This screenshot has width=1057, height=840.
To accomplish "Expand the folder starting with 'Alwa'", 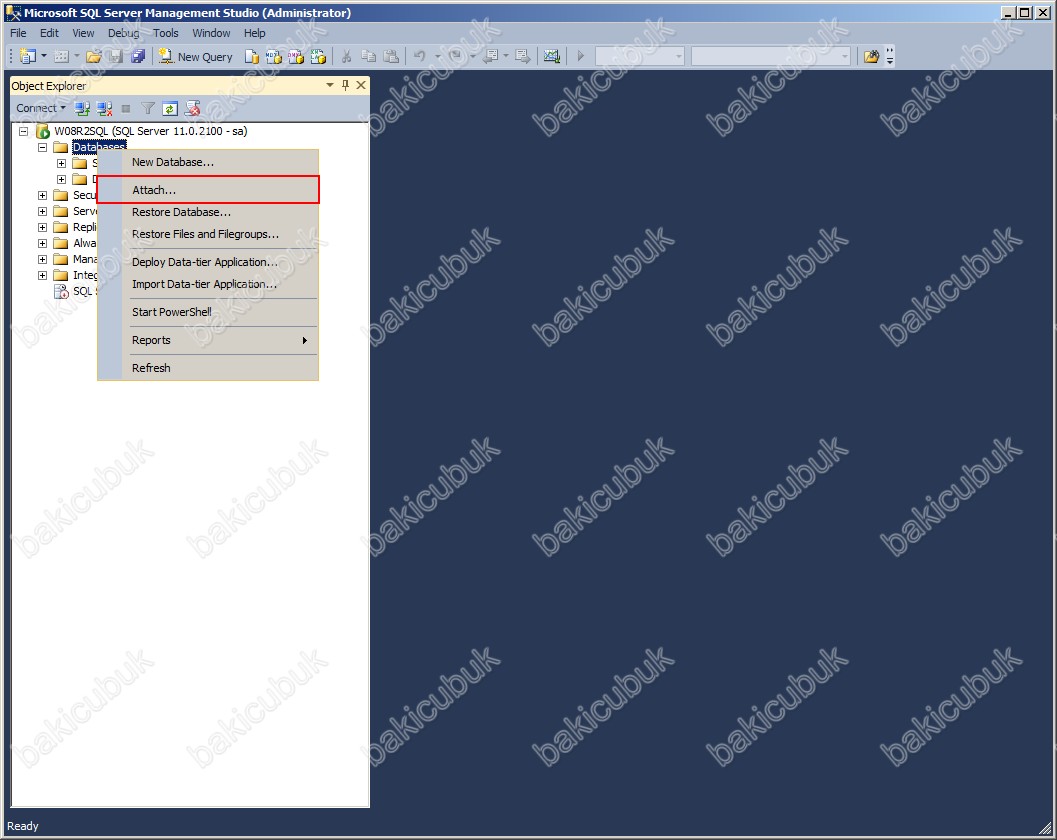I will [x=42, y=243].
